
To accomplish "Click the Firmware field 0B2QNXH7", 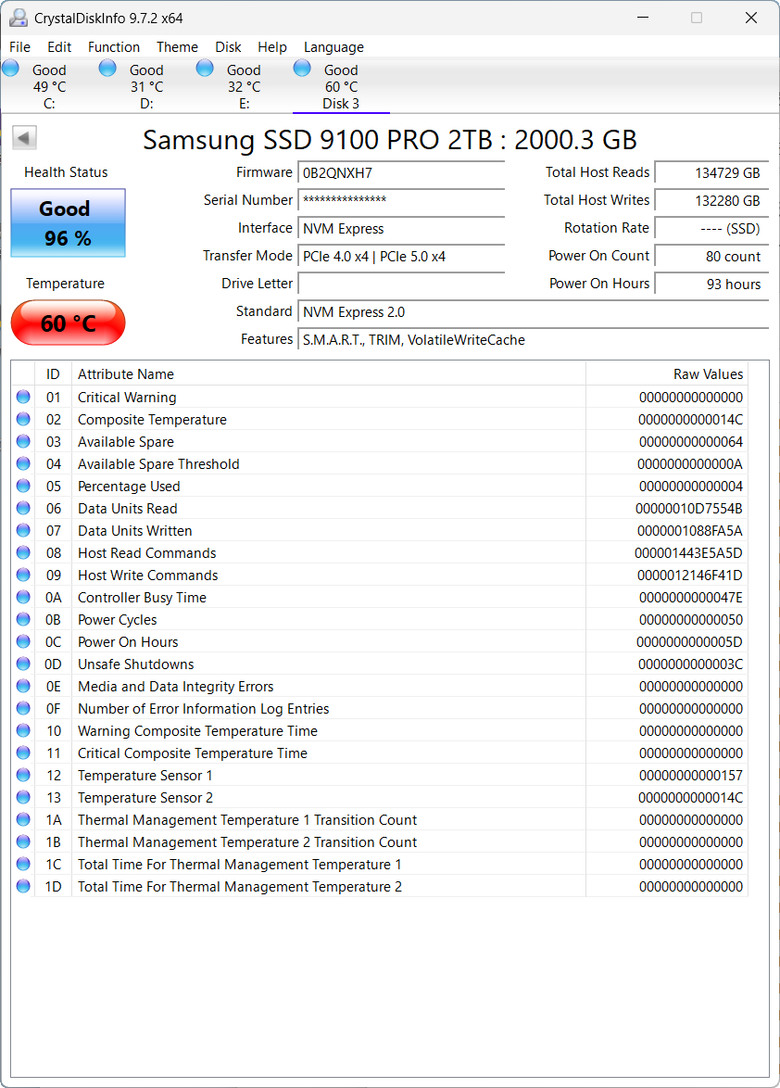I will pos(401,173).
